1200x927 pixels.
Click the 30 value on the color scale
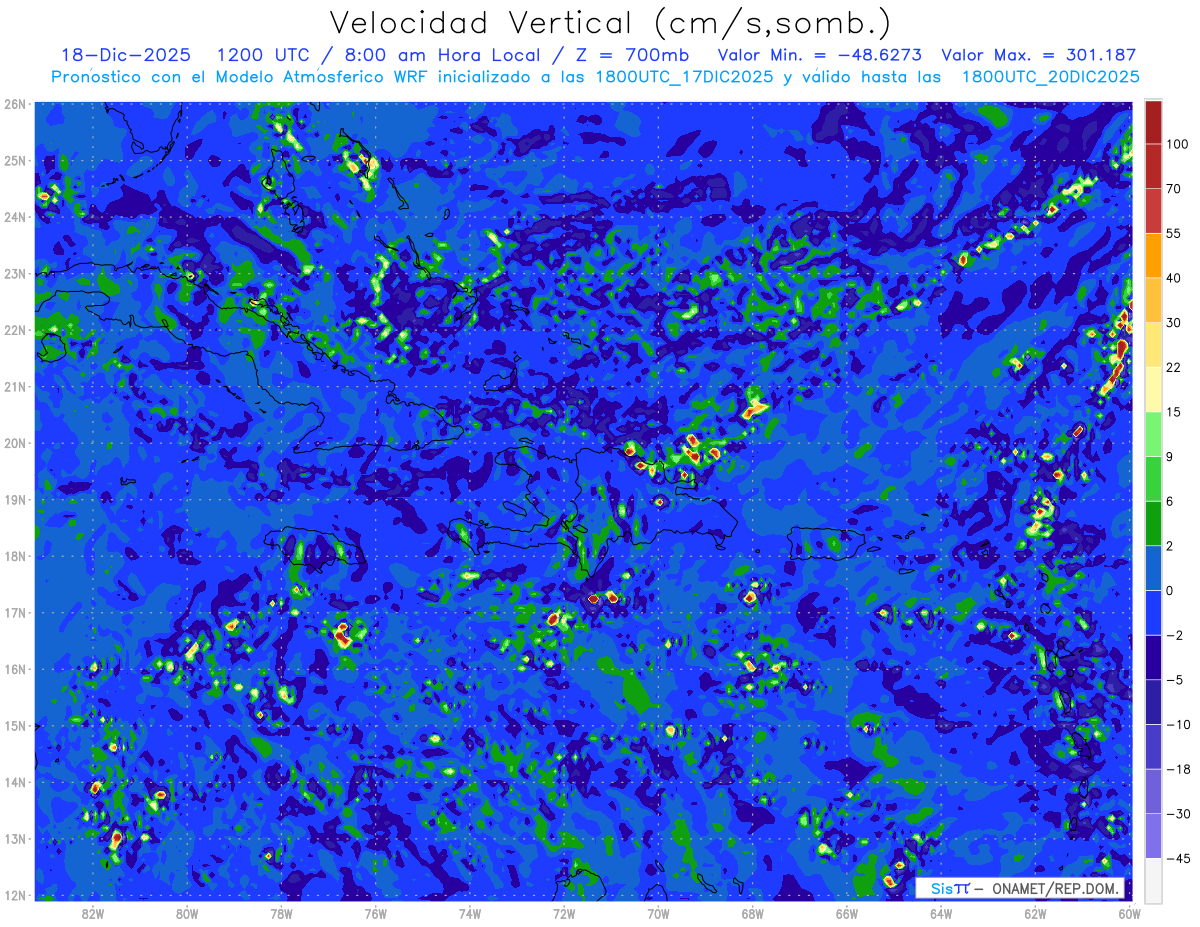[1174, 322]
